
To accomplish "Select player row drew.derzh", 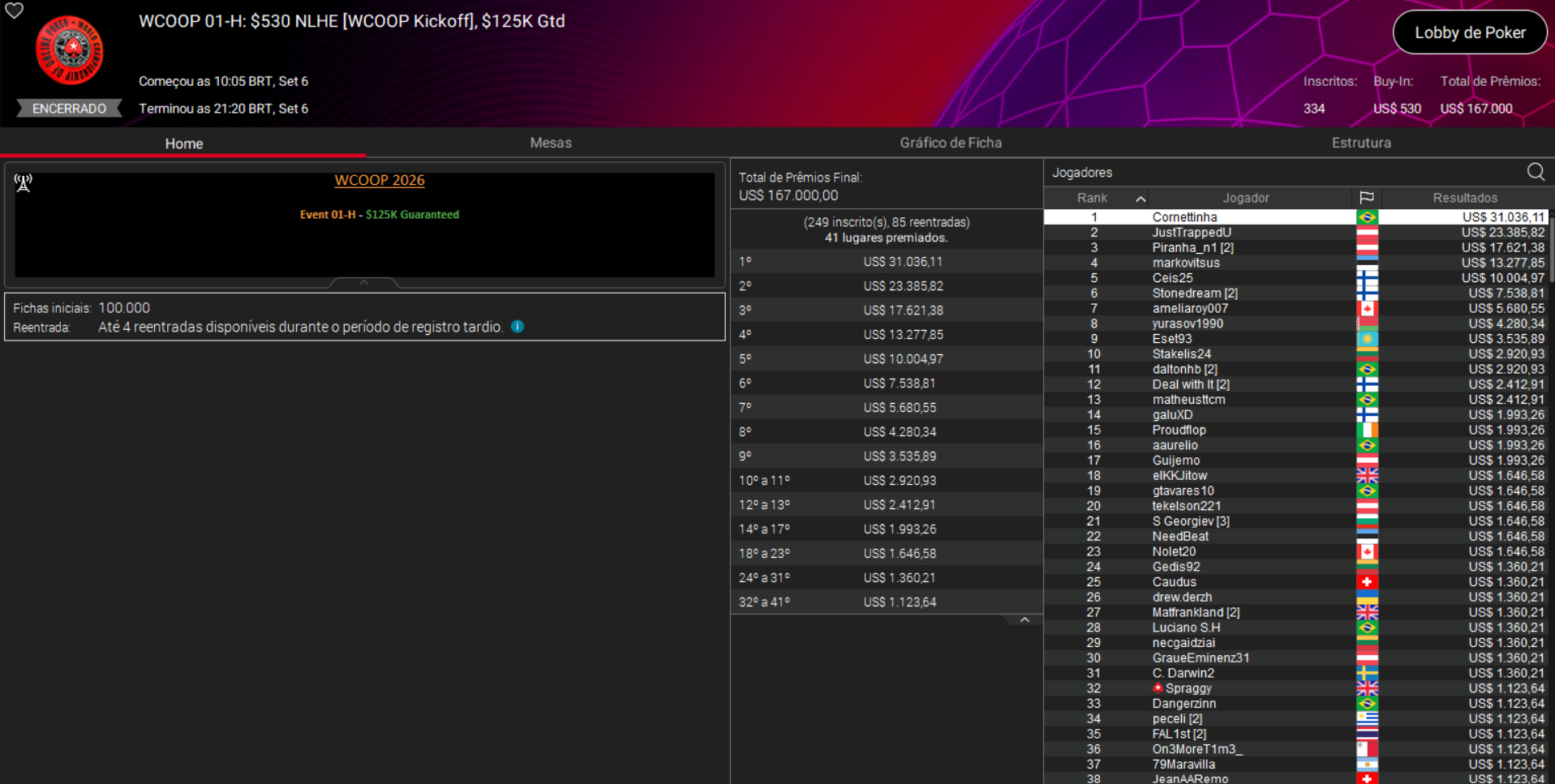I will pos(1296,598).
